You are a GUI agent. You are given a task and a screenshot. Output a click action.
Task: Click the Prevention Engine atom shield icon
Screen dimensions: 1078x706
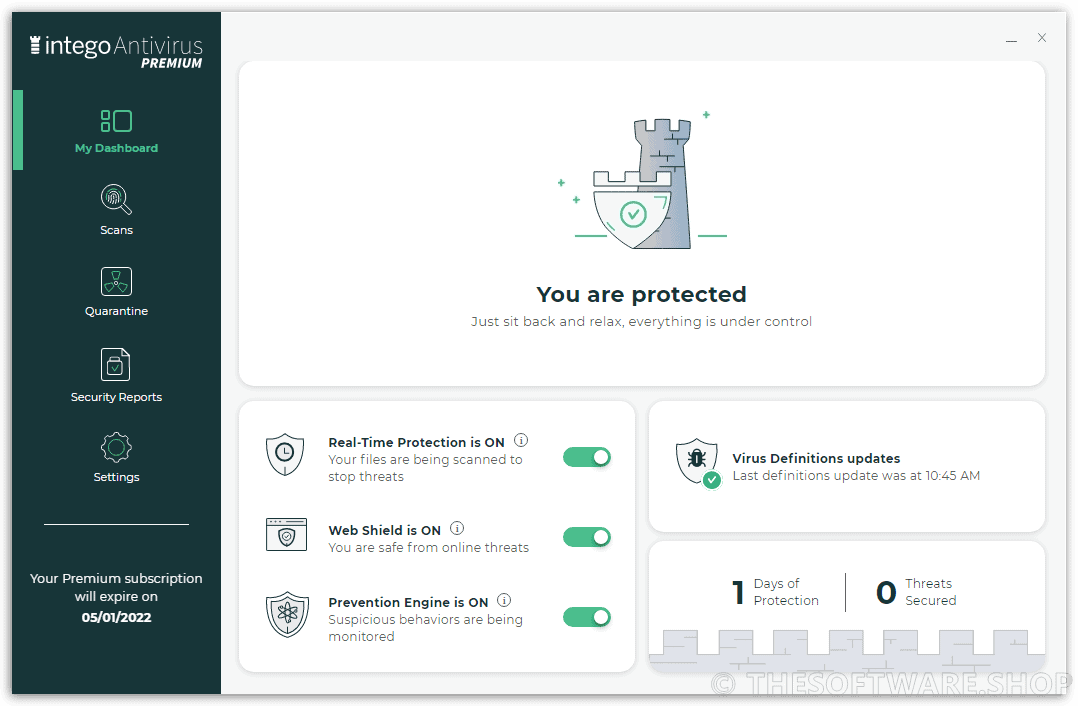(x=287, y=614)
